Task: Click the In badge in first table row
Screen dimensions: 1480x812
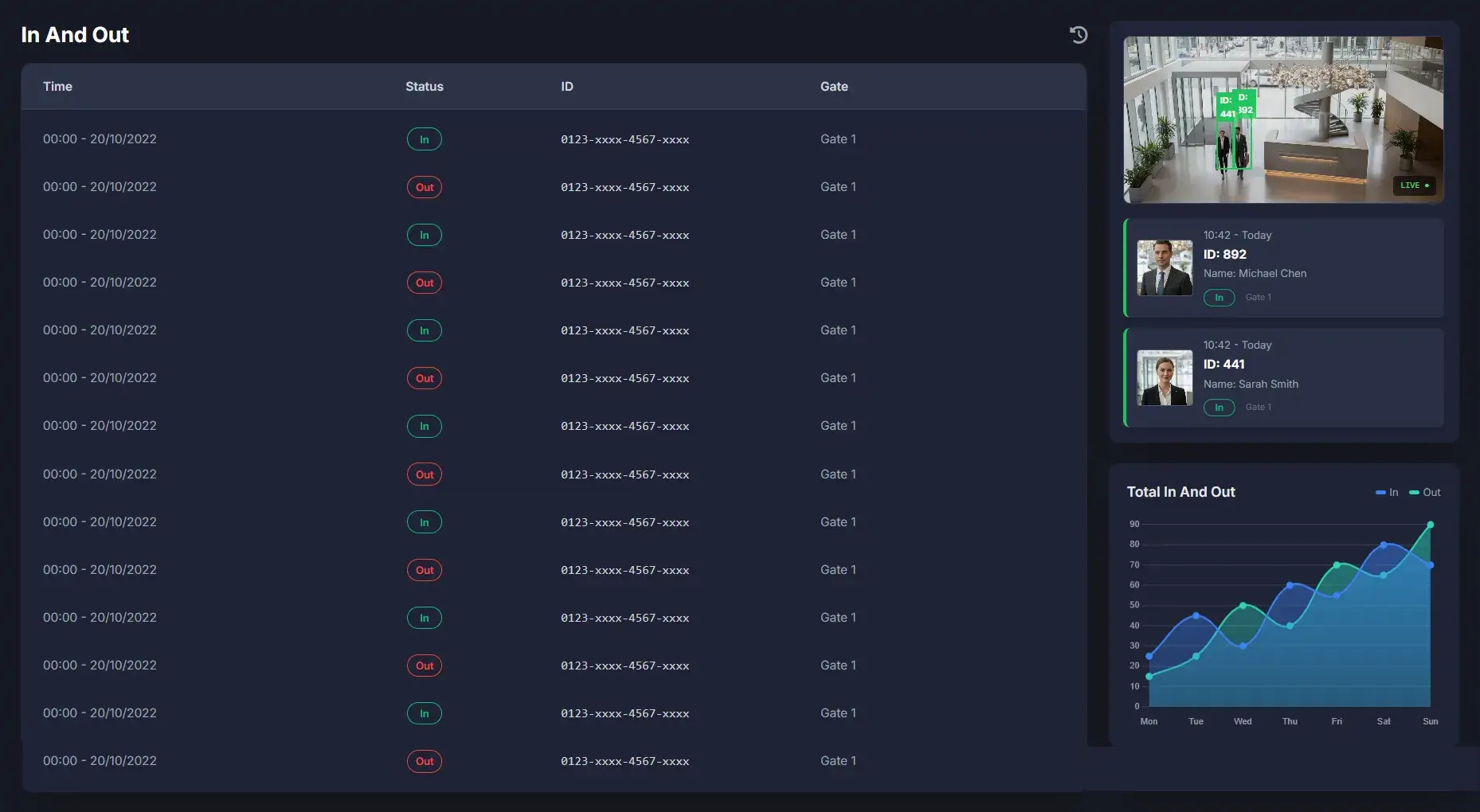Action: pyautogui.click(x=424, y=139)
